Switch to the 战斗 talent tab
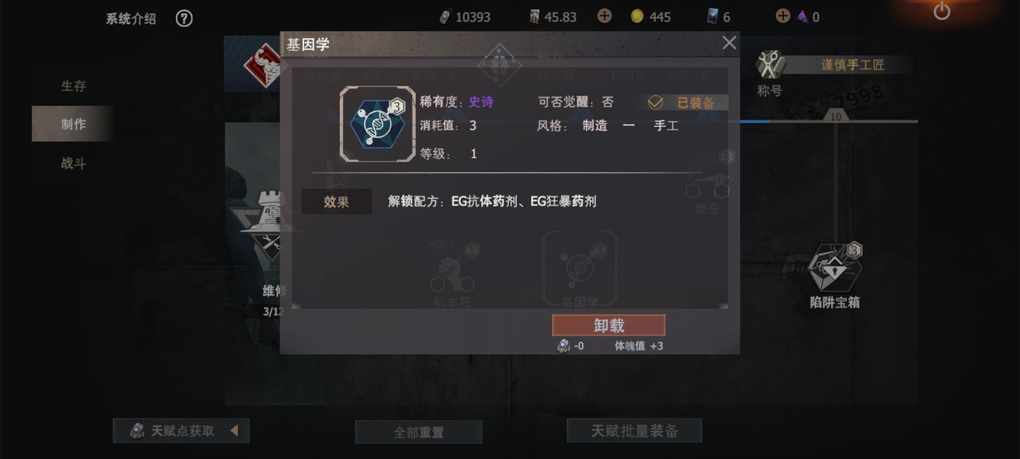Image resolution: width=1020 pixels, height=459 pixels. point(74,163)
